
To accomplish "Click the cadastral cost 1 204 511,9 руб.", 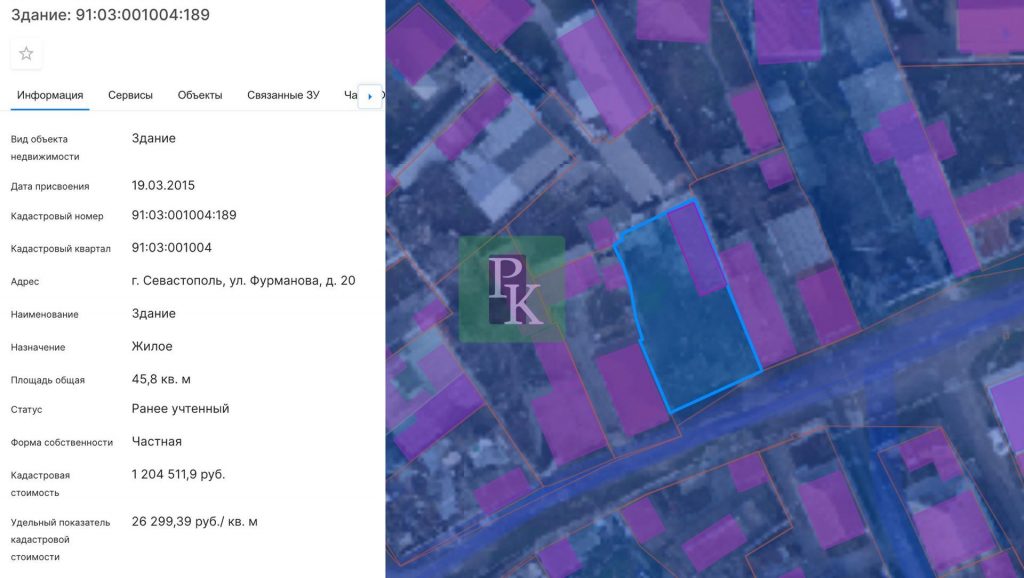I will point(178,474).
